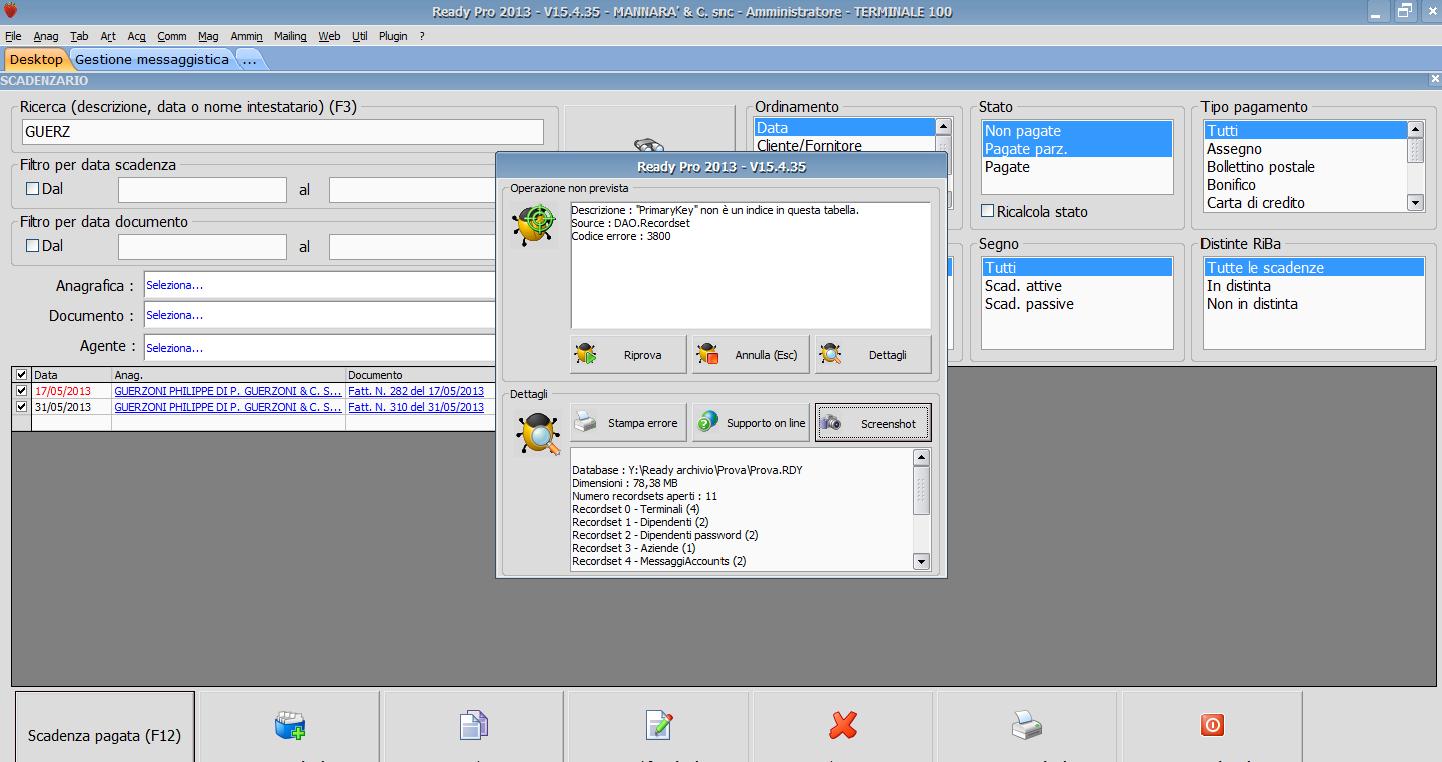Open the Anagrafica Seleziona dropdown

(x=320, y=285)
